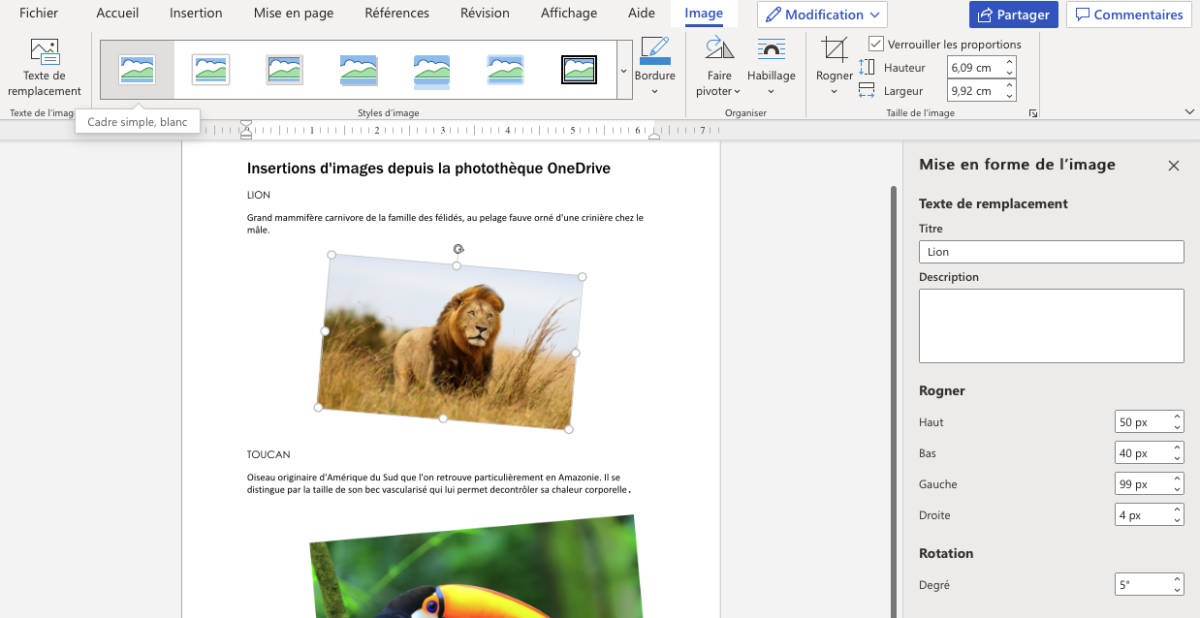Apply the fourth picture style in the gallery
Image resolution: width=1200 pixels, height=618 pixels.
pyautogui.click(x=358, y=69)
